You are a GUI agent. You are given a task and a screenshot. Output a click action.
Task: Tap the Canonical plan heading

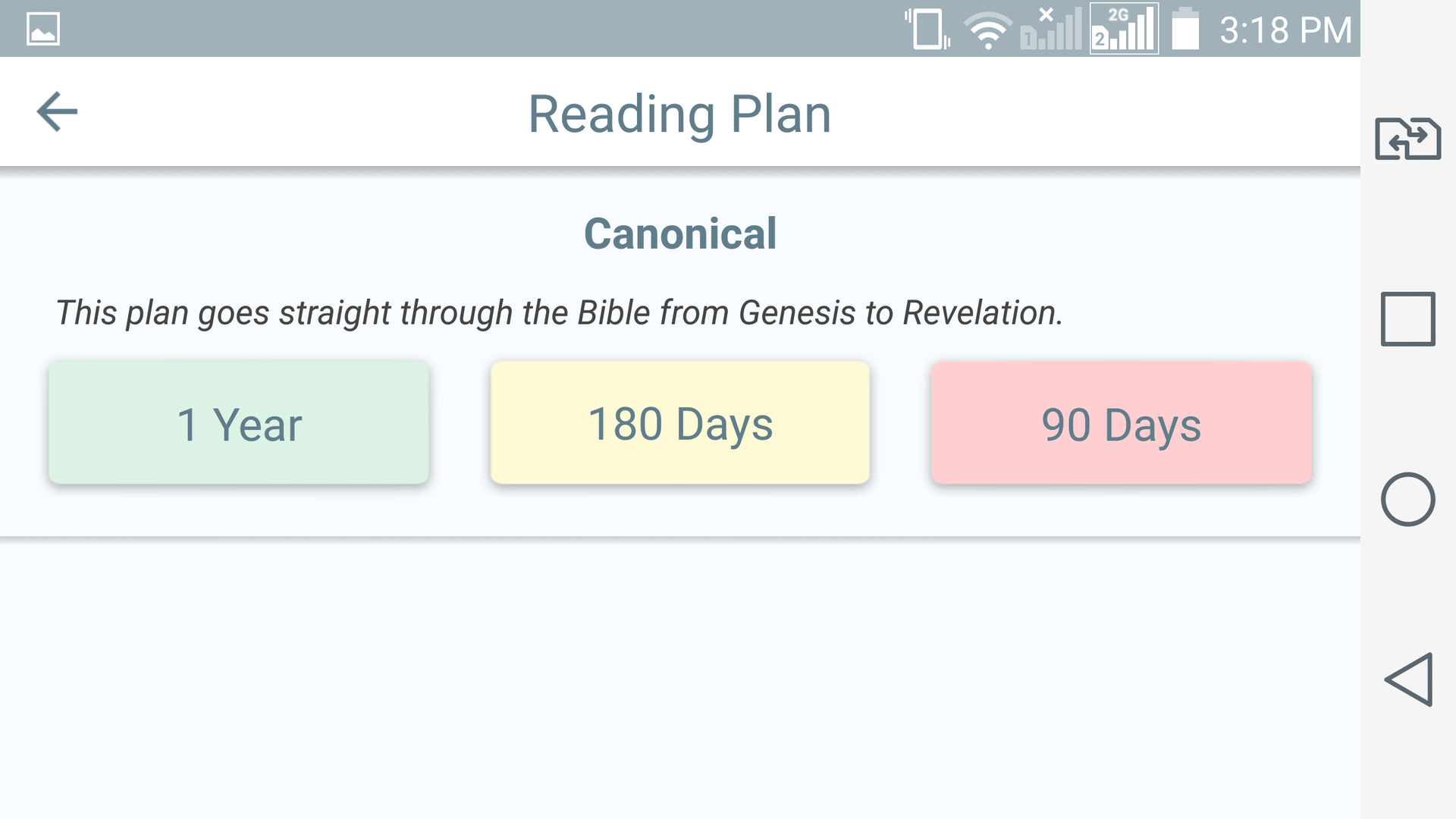click(680, 234)
